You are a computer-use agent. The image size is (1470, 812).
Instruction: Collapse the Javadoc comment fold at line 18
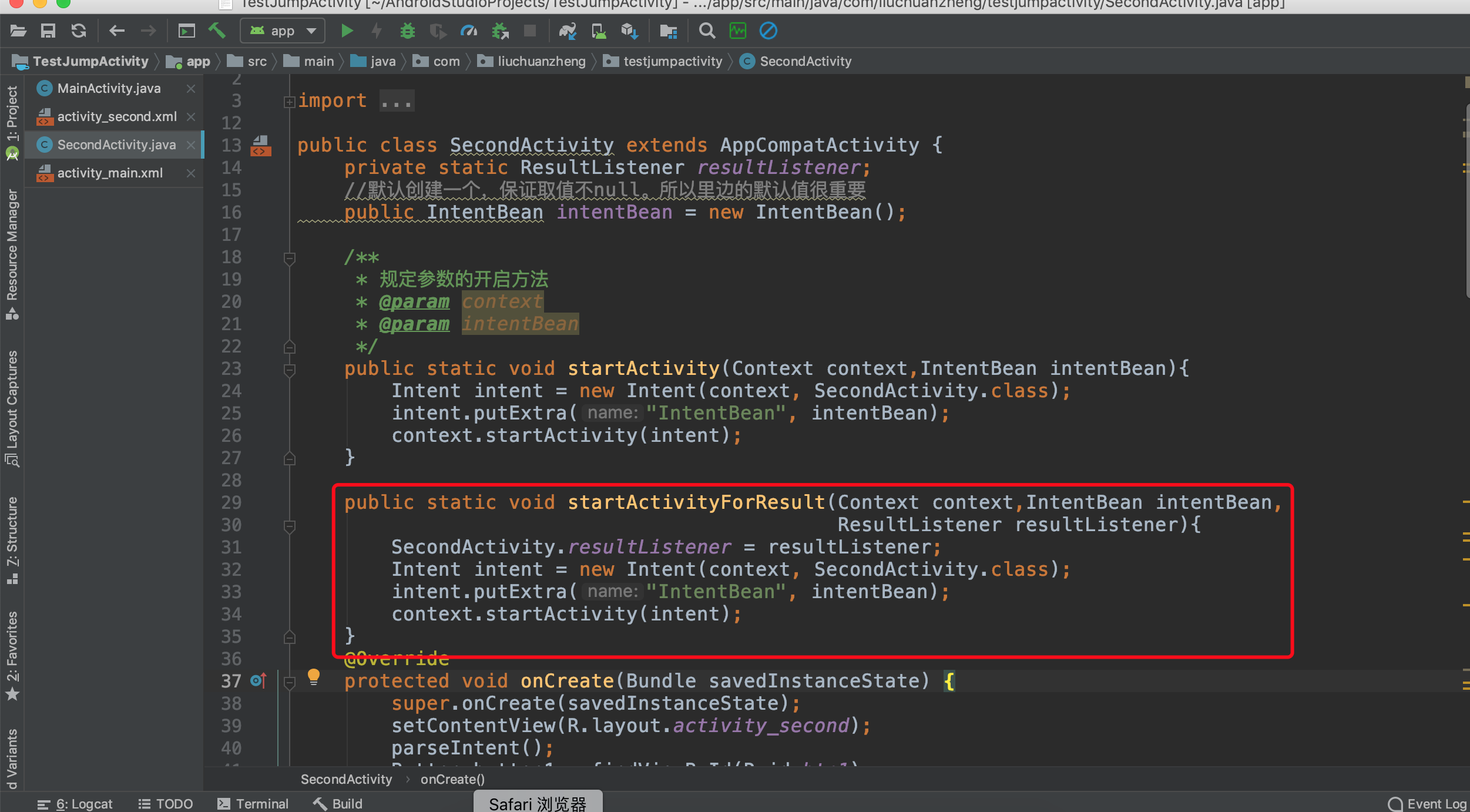(x=289, y=258)
